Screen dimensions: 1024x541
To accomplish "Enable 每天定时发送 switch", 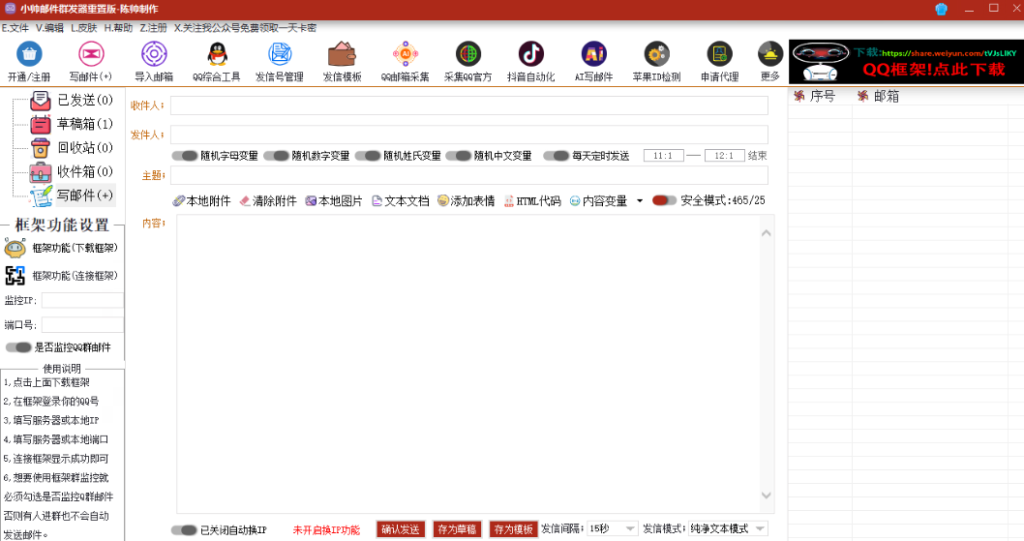I will point(556,156).
